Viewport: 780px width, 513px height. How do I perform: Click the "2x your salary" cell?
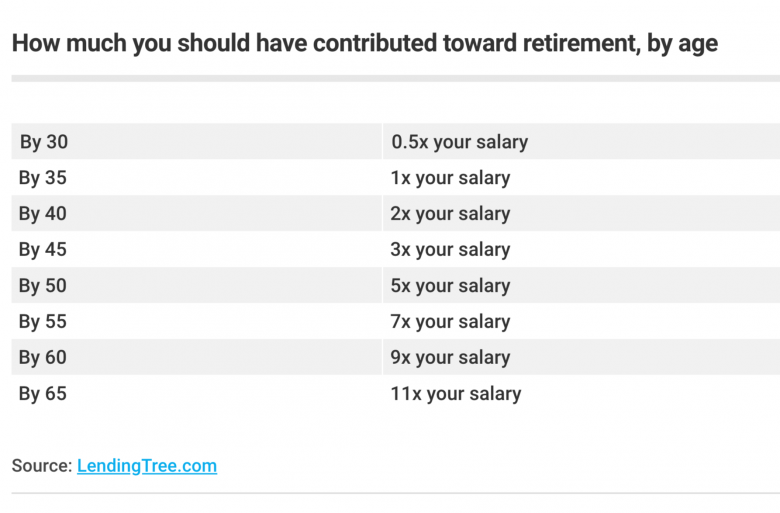coord(450,214)
